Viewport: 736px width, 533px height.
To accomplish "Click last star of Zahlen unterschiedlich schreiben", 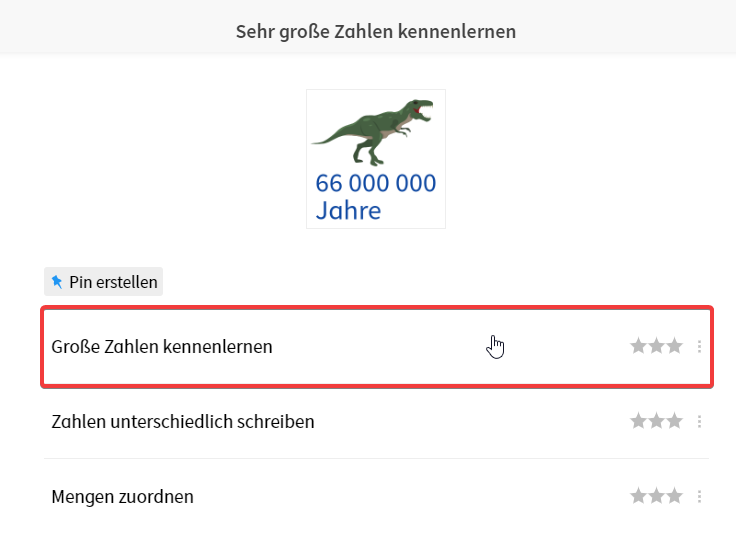I will (674, 421).
